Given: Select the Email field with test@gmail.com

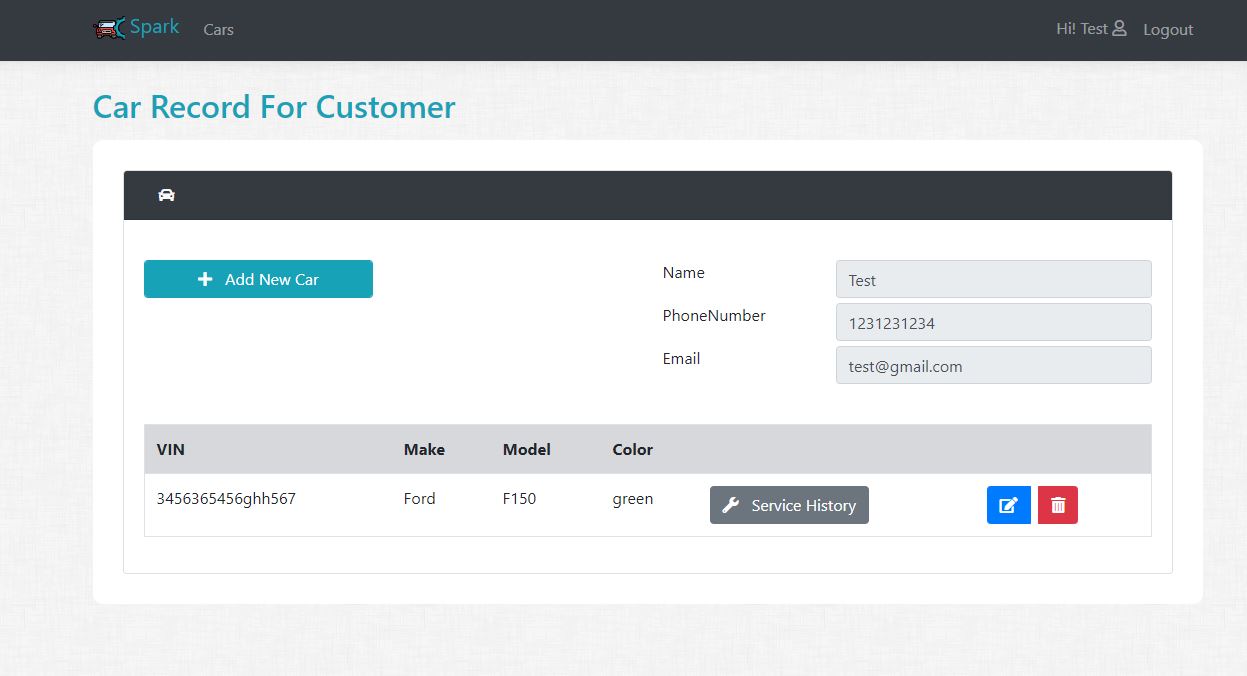Looking at the screenshot, I should pos(993,366).
